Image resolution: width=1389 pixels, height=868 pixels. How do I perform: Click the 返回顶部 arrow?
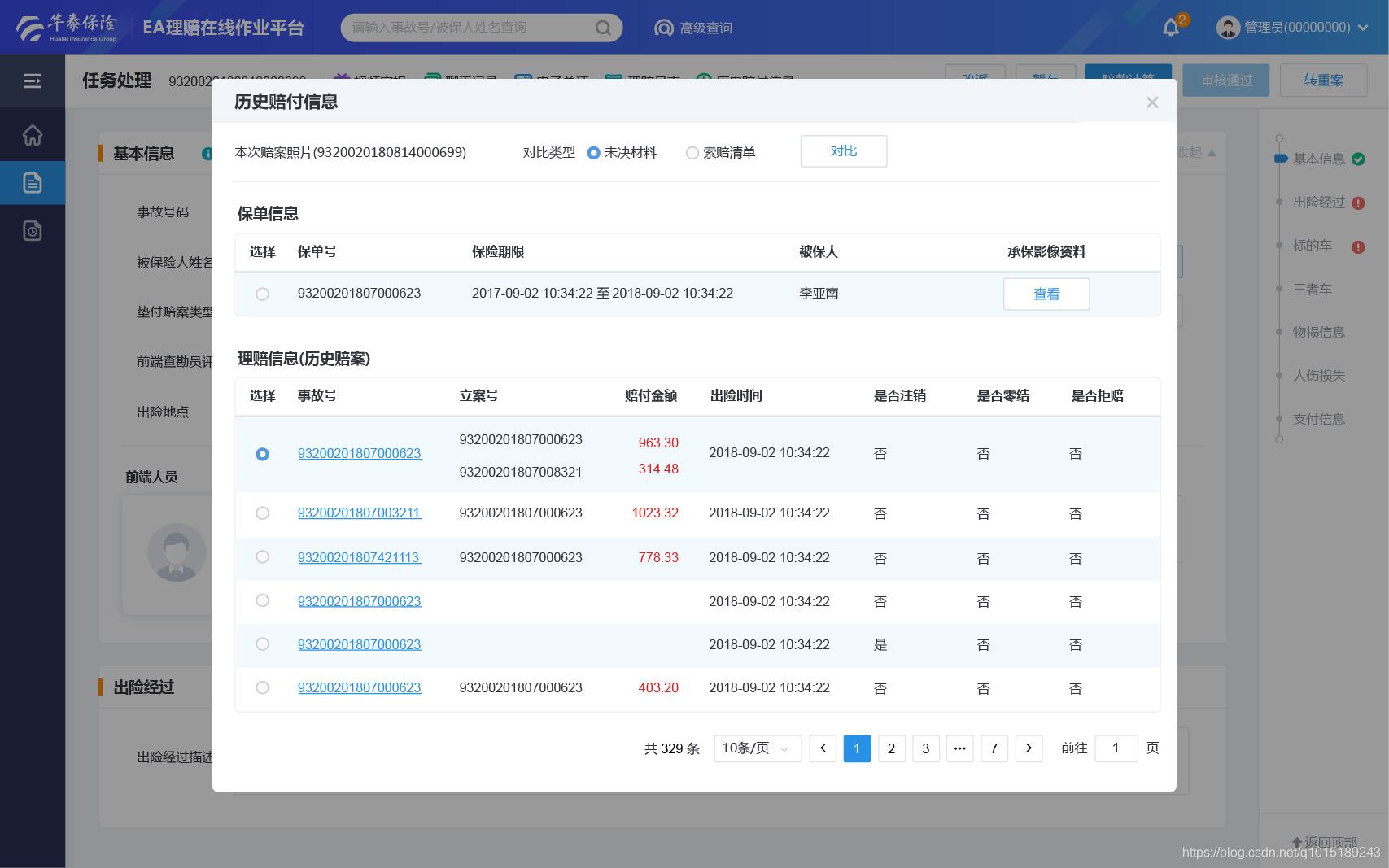click(1297, 842)
